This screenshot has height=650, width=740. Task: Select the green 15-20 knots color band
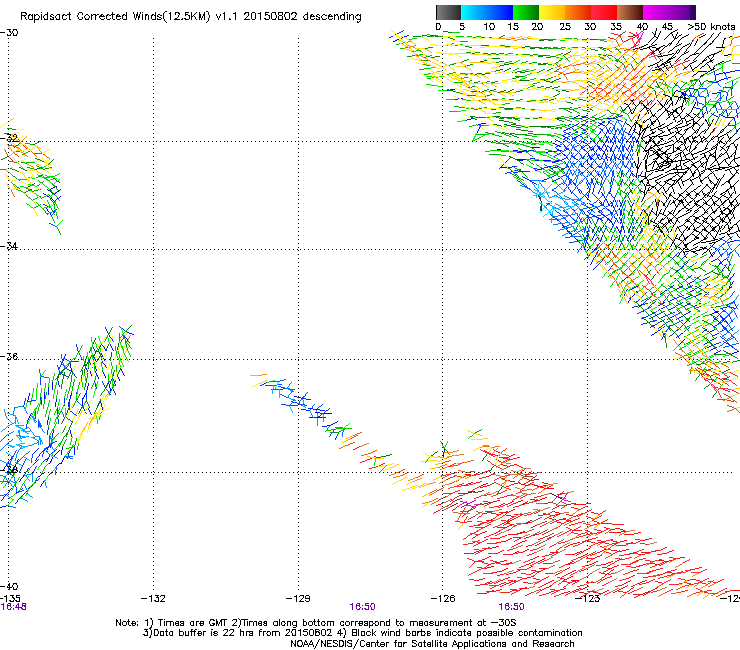pyautogui.click(x=526, y=13)
